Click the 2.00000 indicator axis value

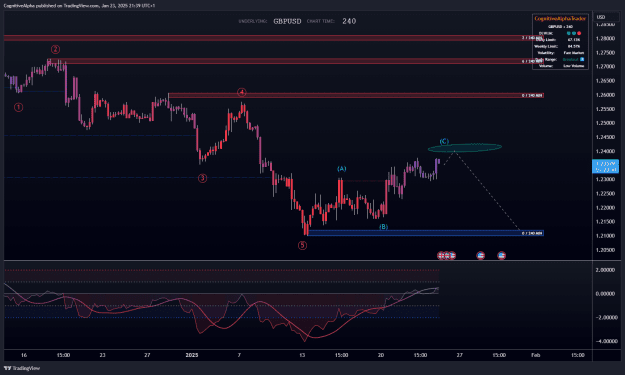tap(605, 270)
